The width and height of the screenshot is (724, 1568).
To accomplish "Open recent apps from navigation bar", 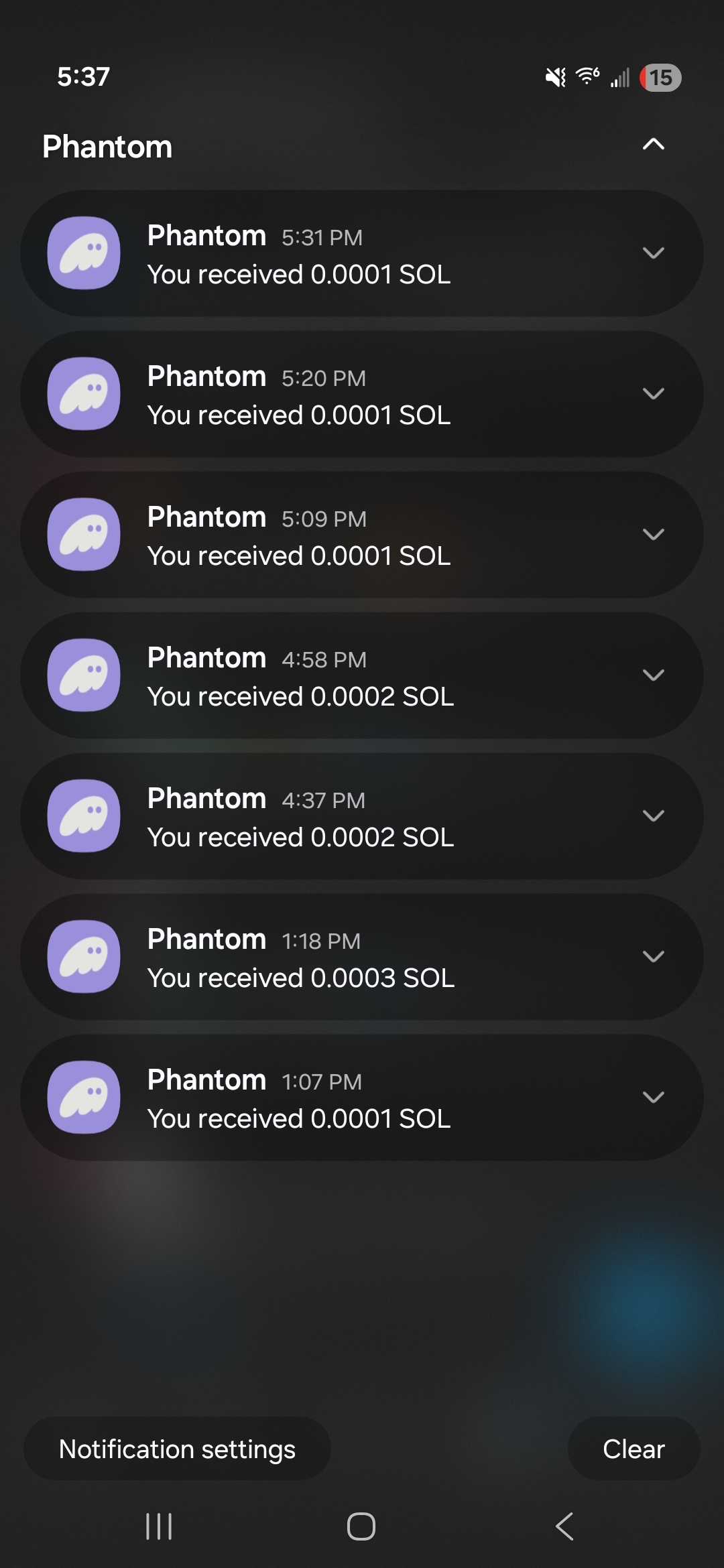I will click(159, 1526).
